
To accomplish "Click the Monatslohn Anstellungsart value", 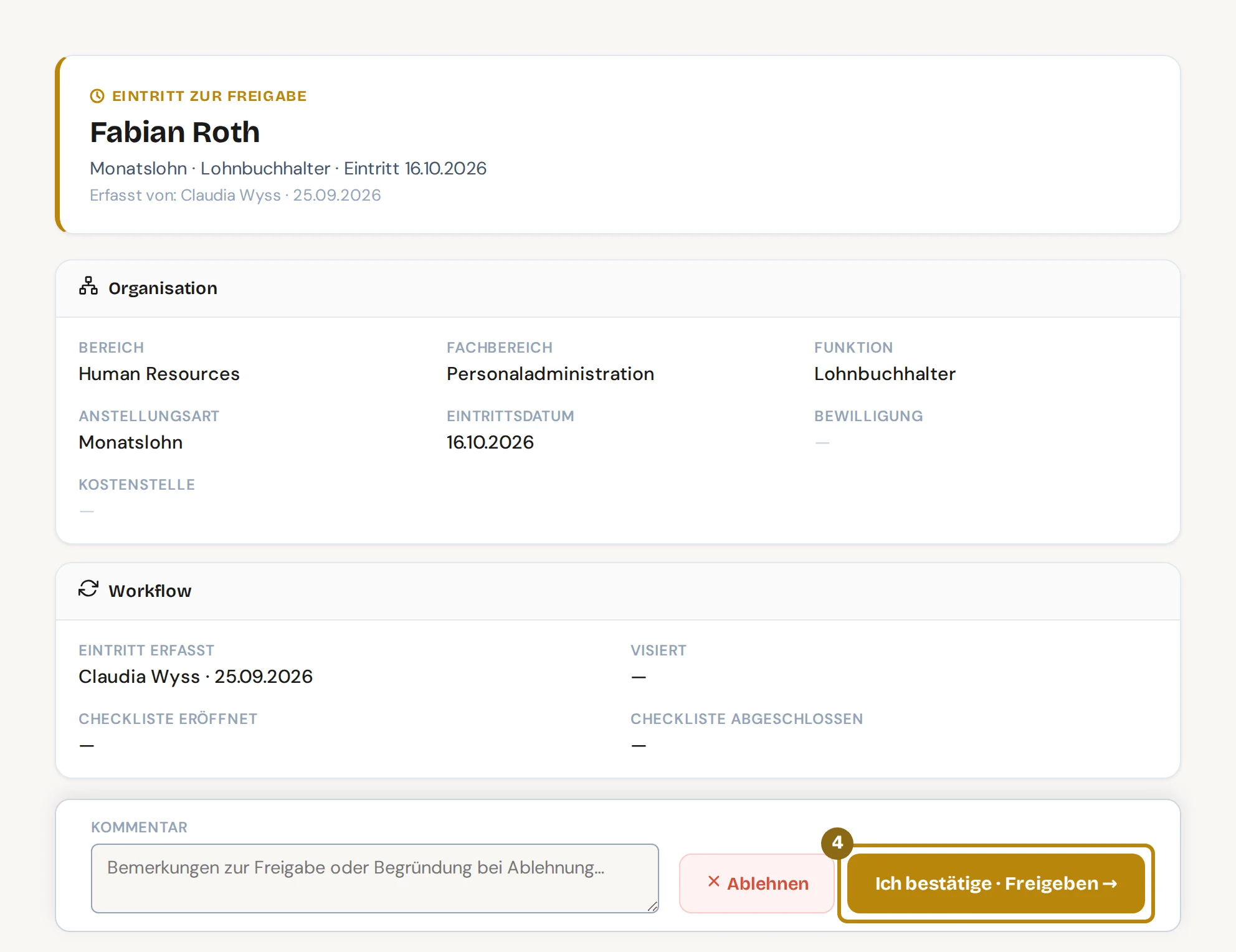I will point(131,442).
